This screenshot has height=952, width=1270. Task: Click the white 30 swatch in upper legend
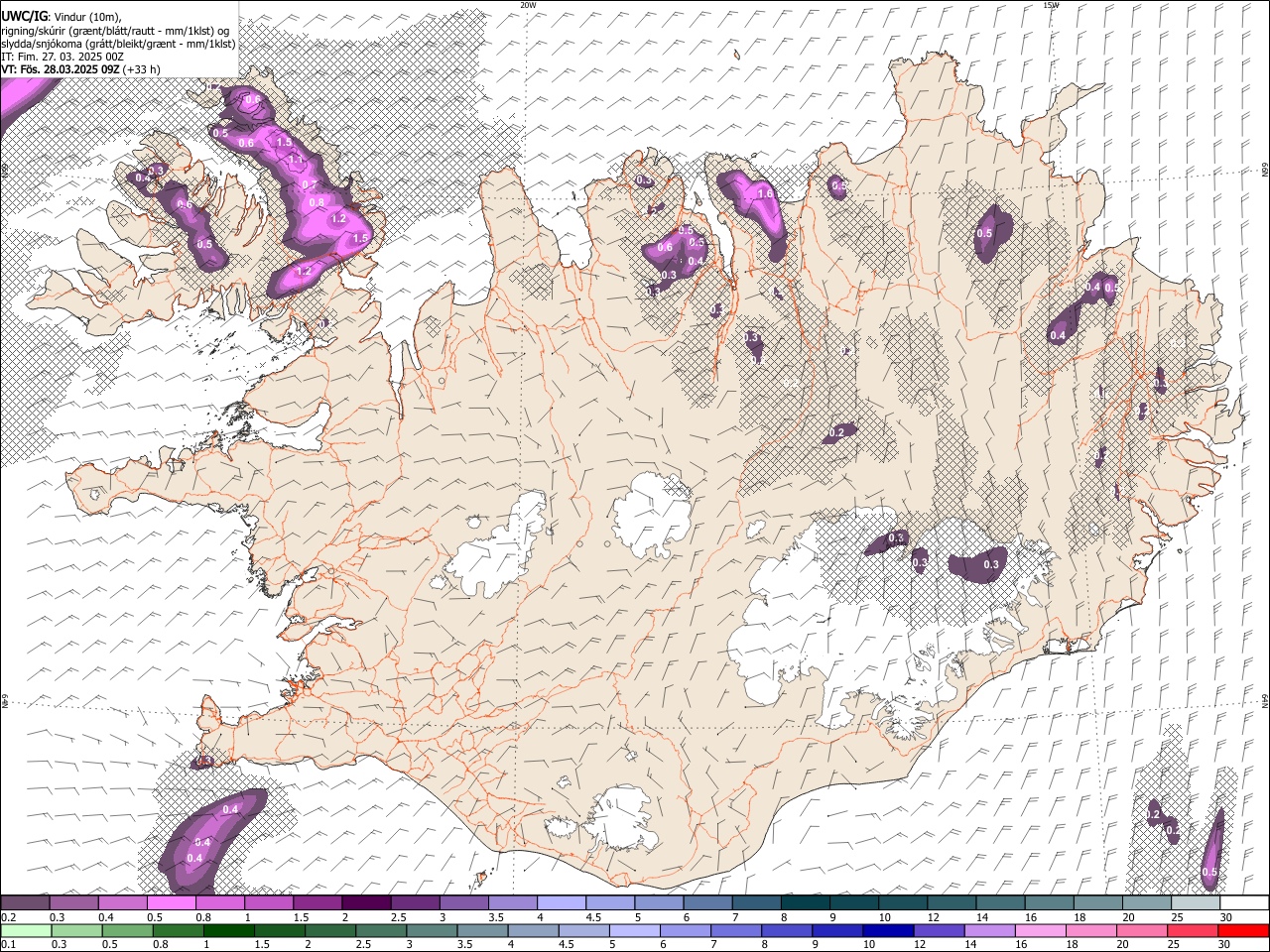[1244, 902]
